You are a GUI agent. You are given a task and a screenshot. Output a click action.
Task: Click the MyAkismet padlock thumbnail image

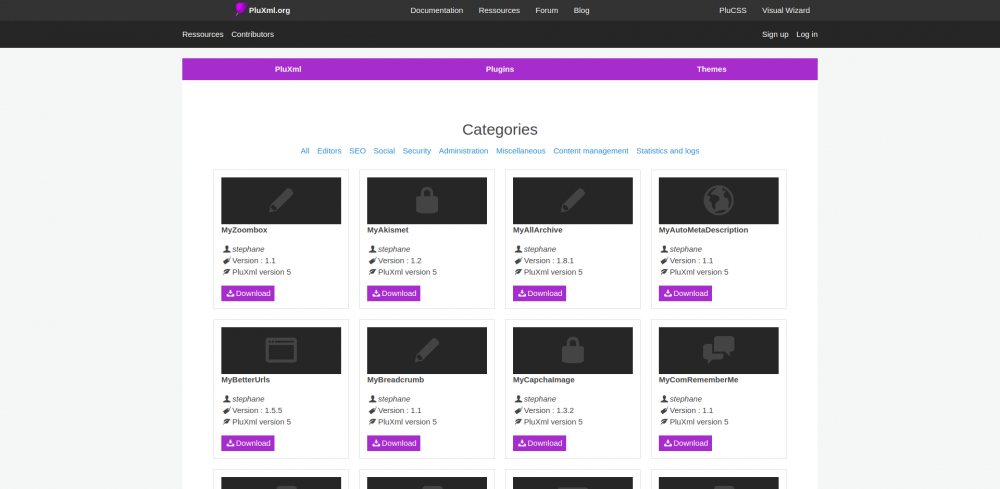427,201
